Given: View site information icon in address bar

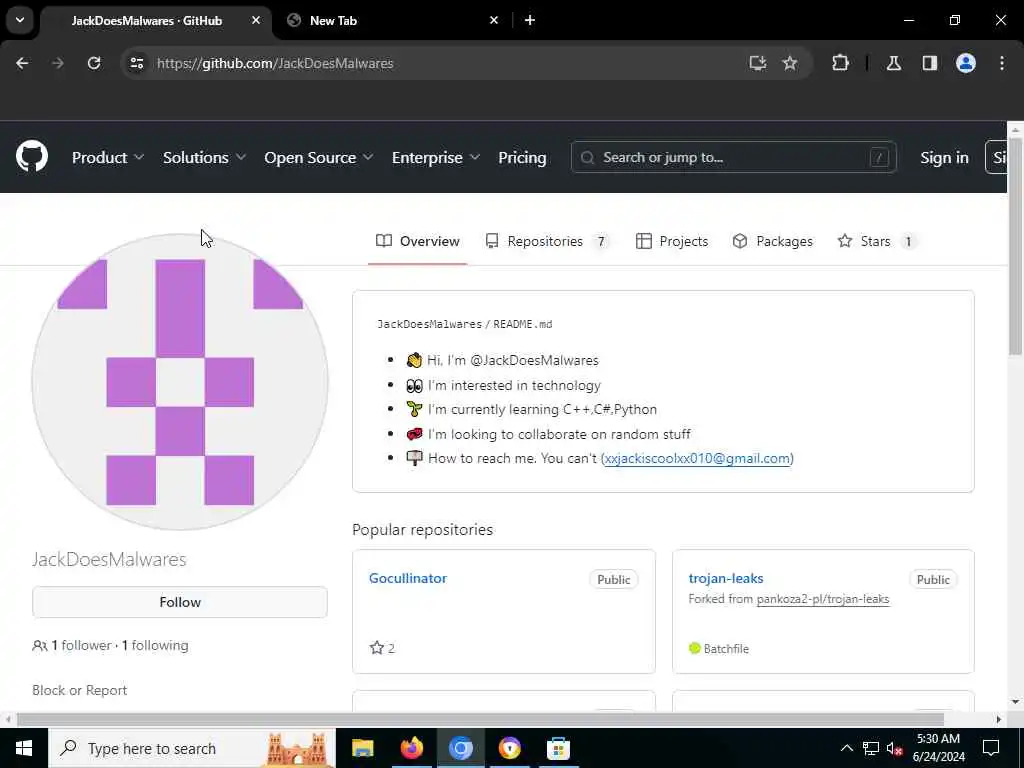Looking at the screenshot, I should click(x=136, y=63).
